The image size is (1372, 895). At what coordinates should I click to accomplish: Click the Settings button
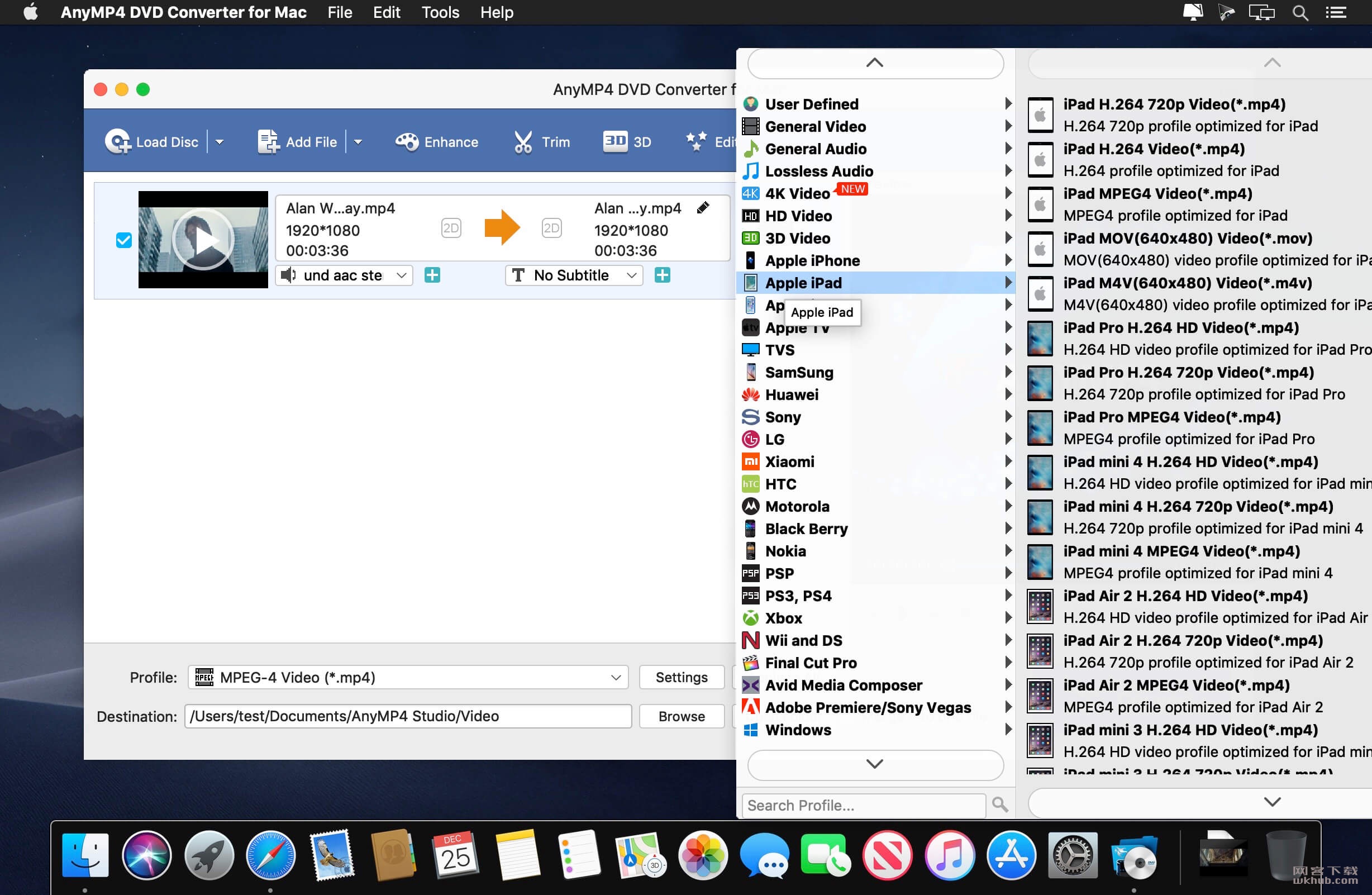click(x=682, y=677)
